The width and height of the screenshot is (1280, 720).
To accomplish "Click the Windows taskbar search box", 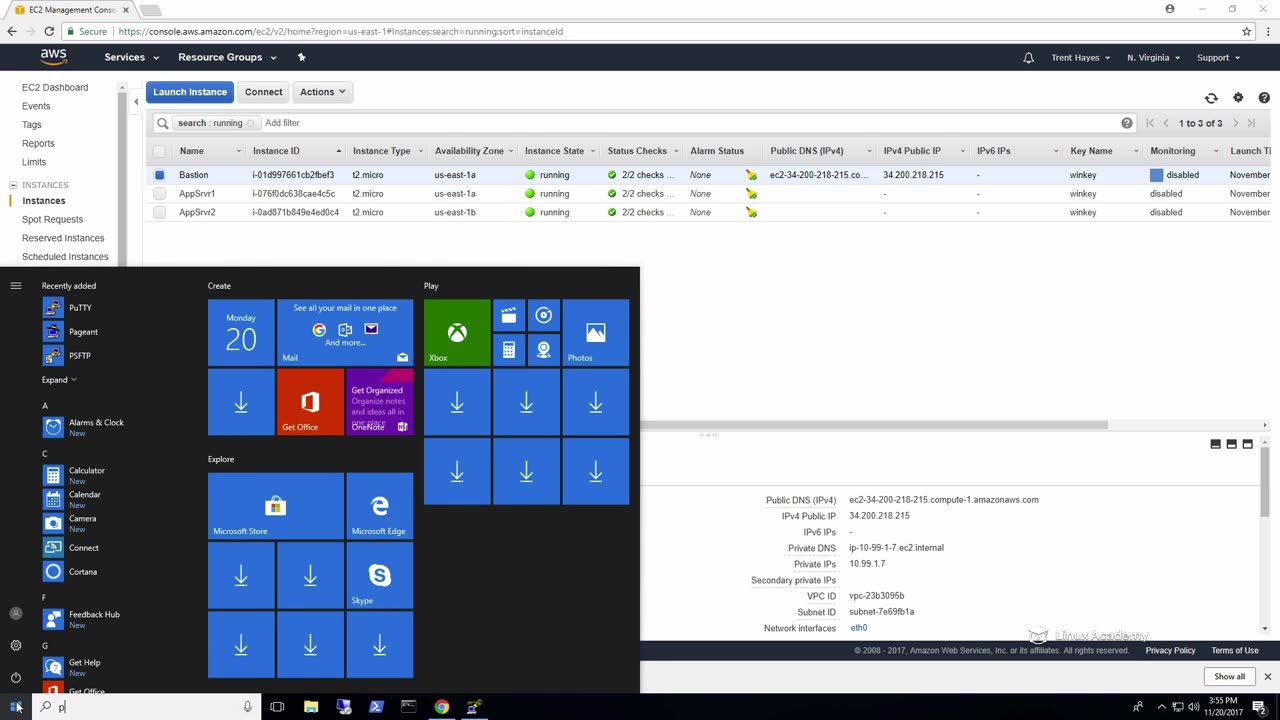I will [146, 707].
